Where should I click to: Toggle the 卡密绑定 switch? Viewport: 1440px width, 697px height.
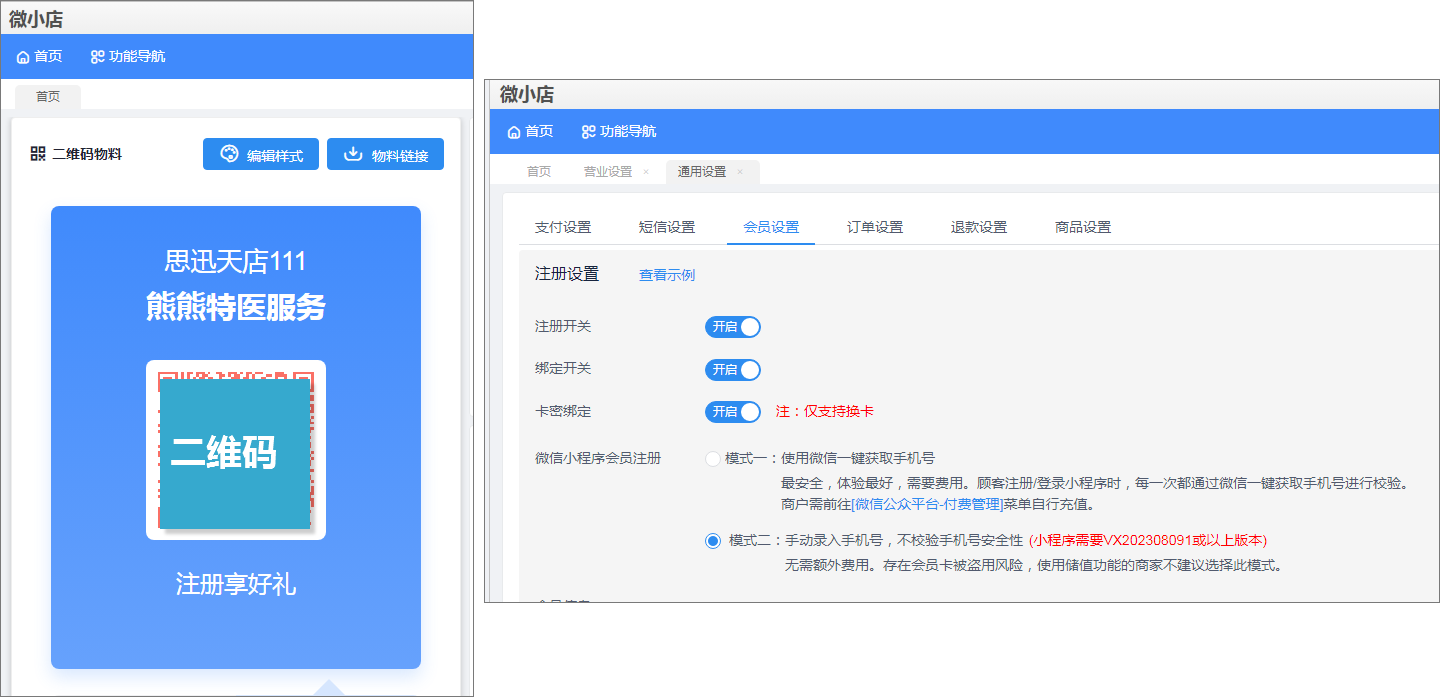point(733,412)
